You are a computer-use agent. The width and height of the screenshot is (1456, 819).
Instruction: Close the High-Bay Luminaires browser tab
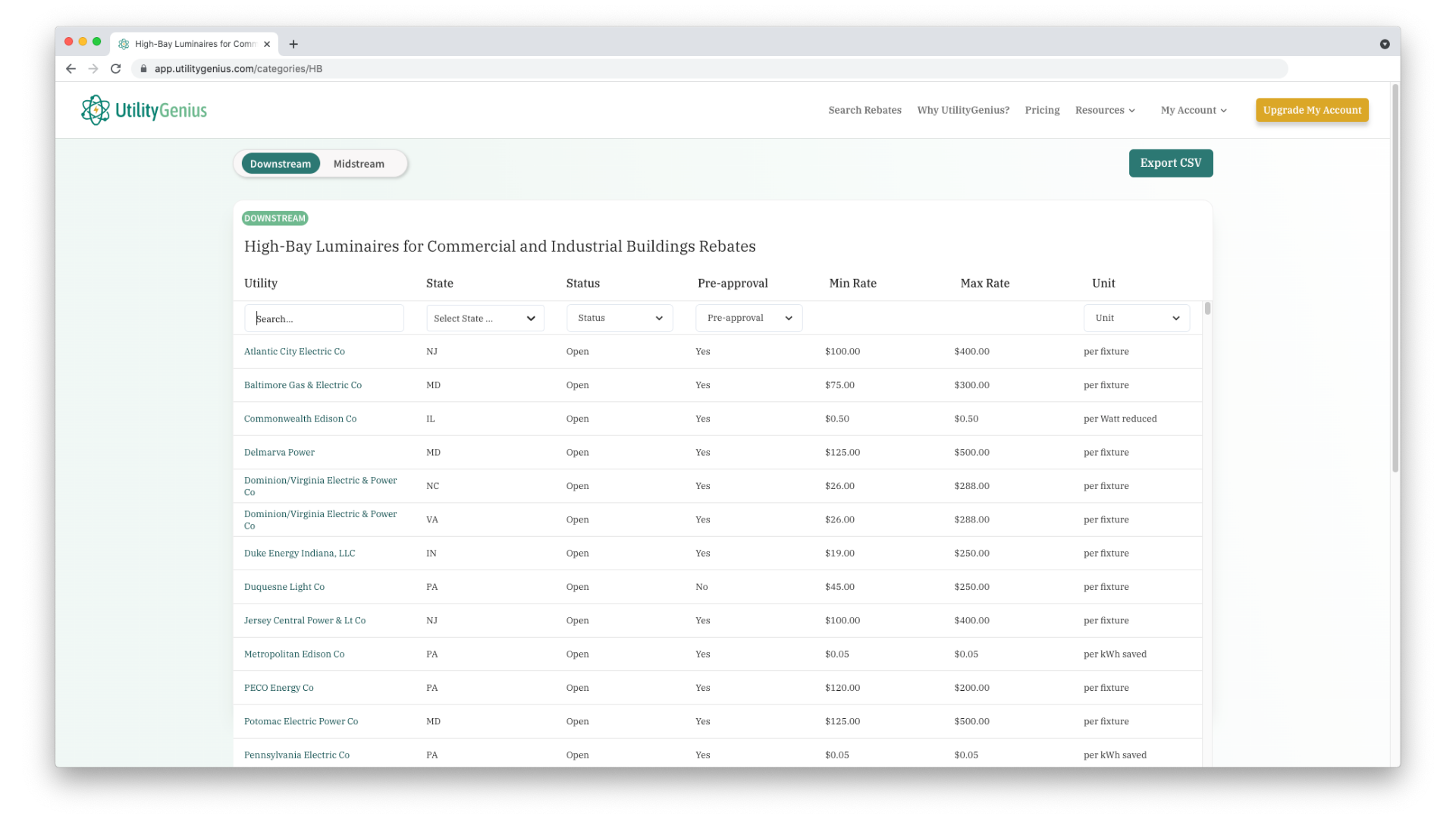tap(267, 44)
